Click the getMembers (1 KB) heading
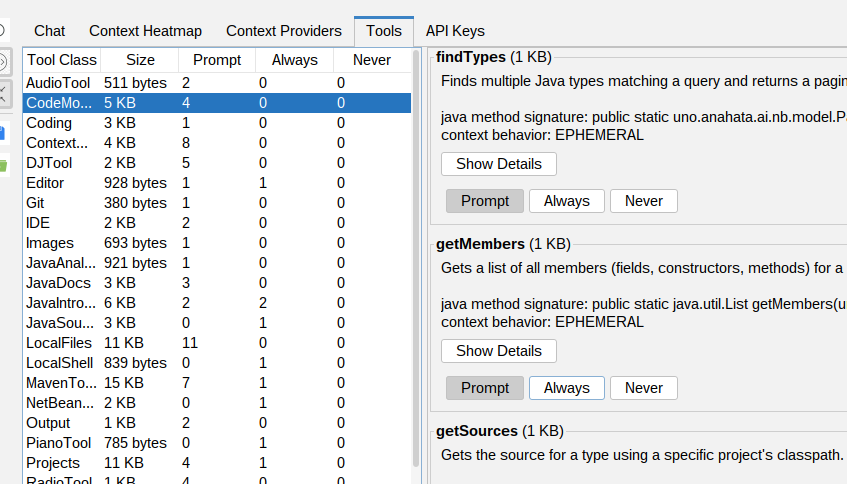Screen dimensions: 847x484 [x=503, y=244]
